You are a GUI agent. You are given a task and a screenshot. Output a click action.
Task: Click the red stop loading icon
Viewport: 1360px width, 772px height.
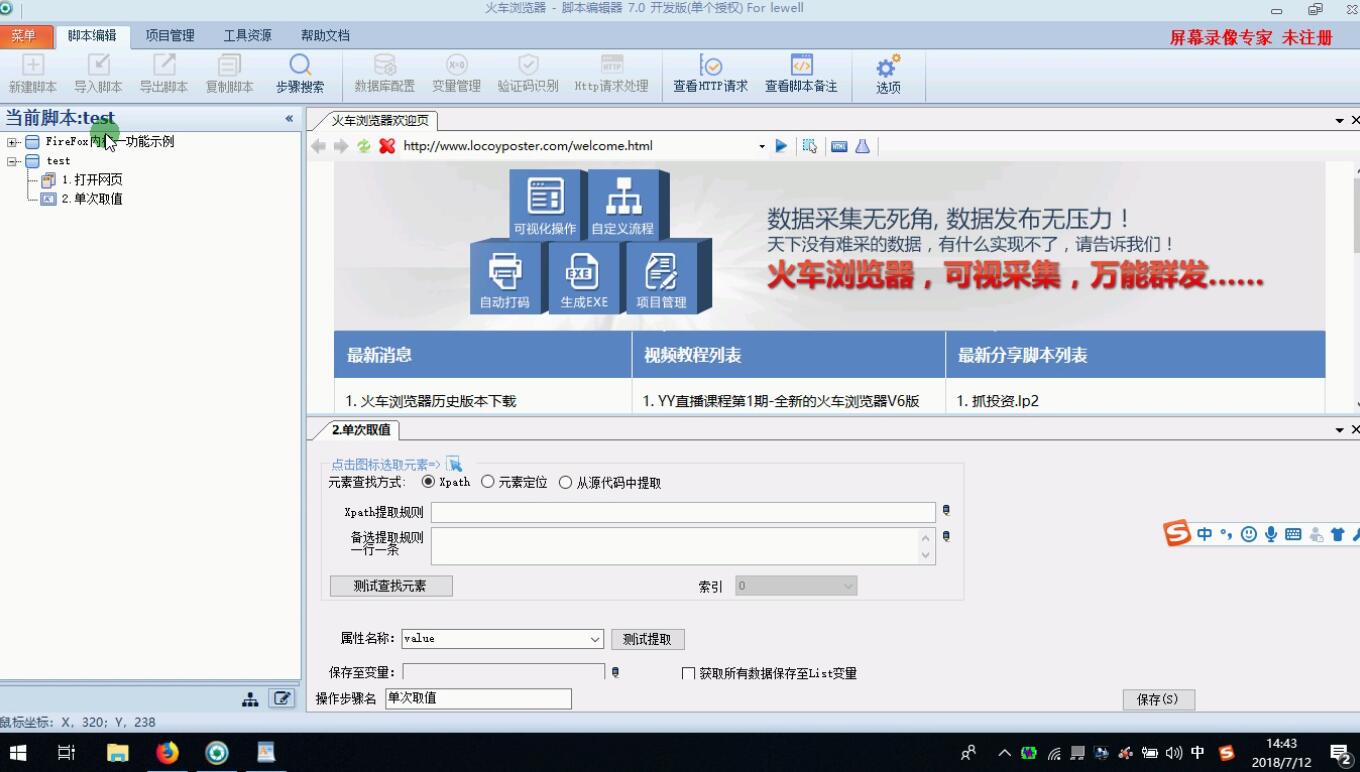(x=387, y=146)
